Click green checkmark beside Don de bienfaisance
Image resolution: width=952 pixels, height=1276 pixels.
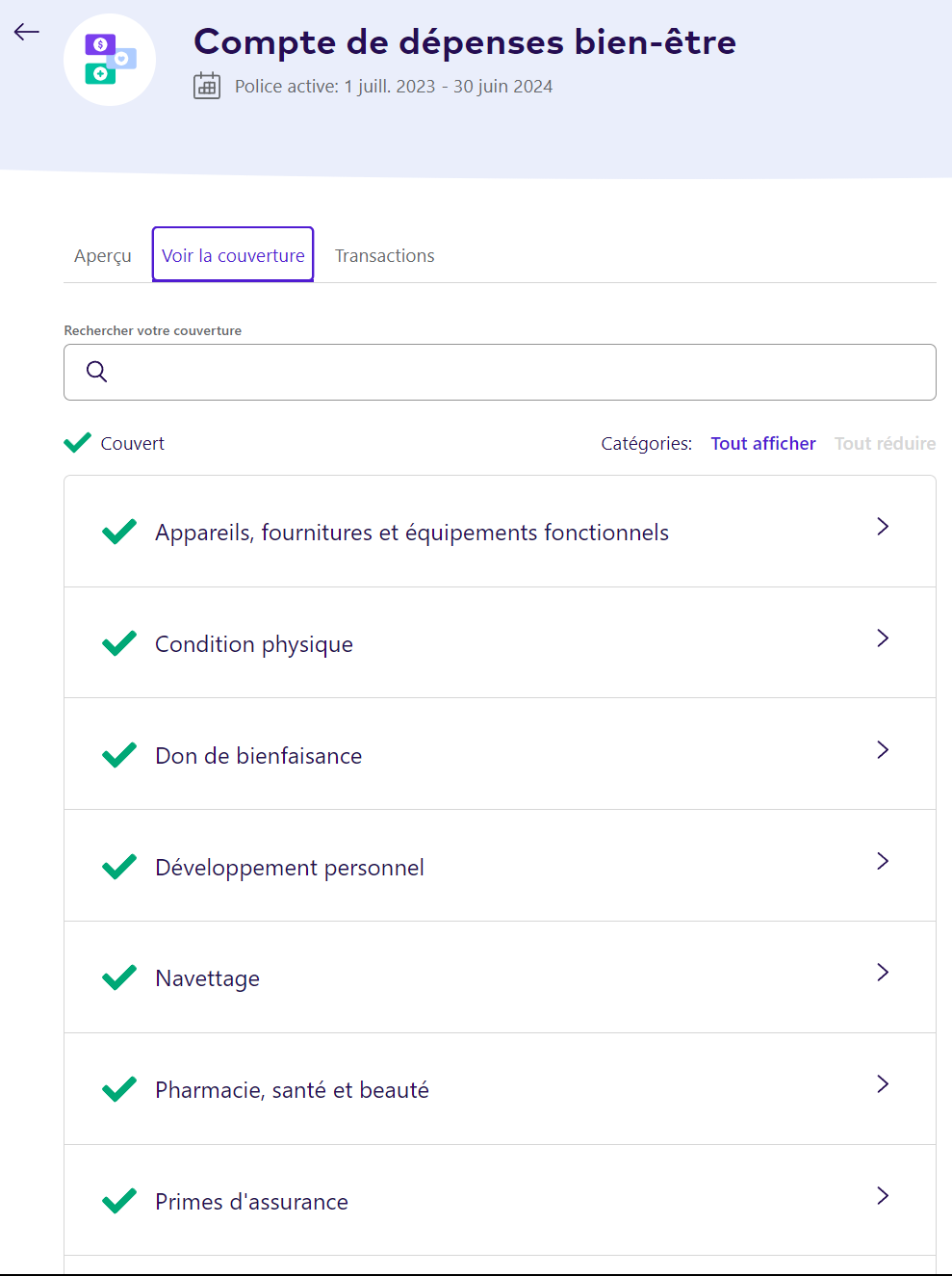[119, 755]
